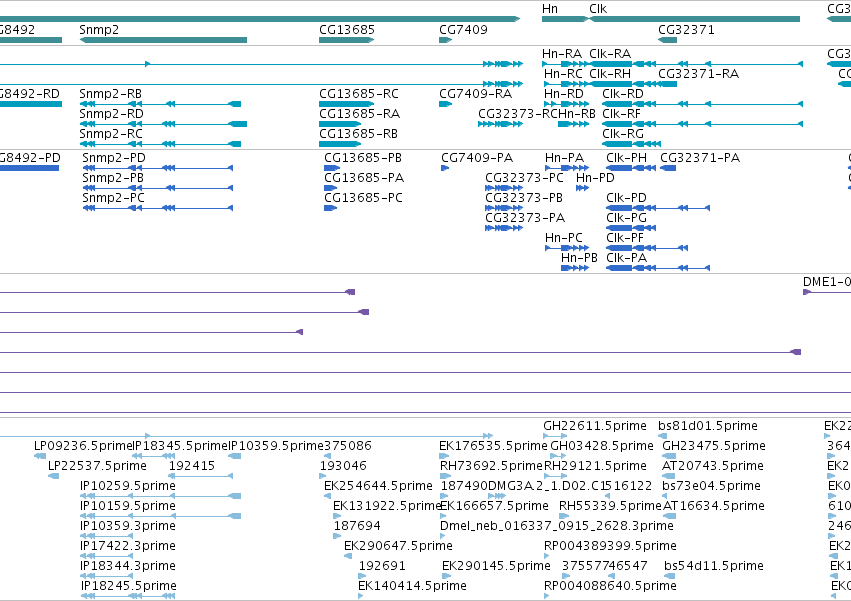The image size is (851, 601).
Task: Click the 192415 EST label
Action: [192, 466]
